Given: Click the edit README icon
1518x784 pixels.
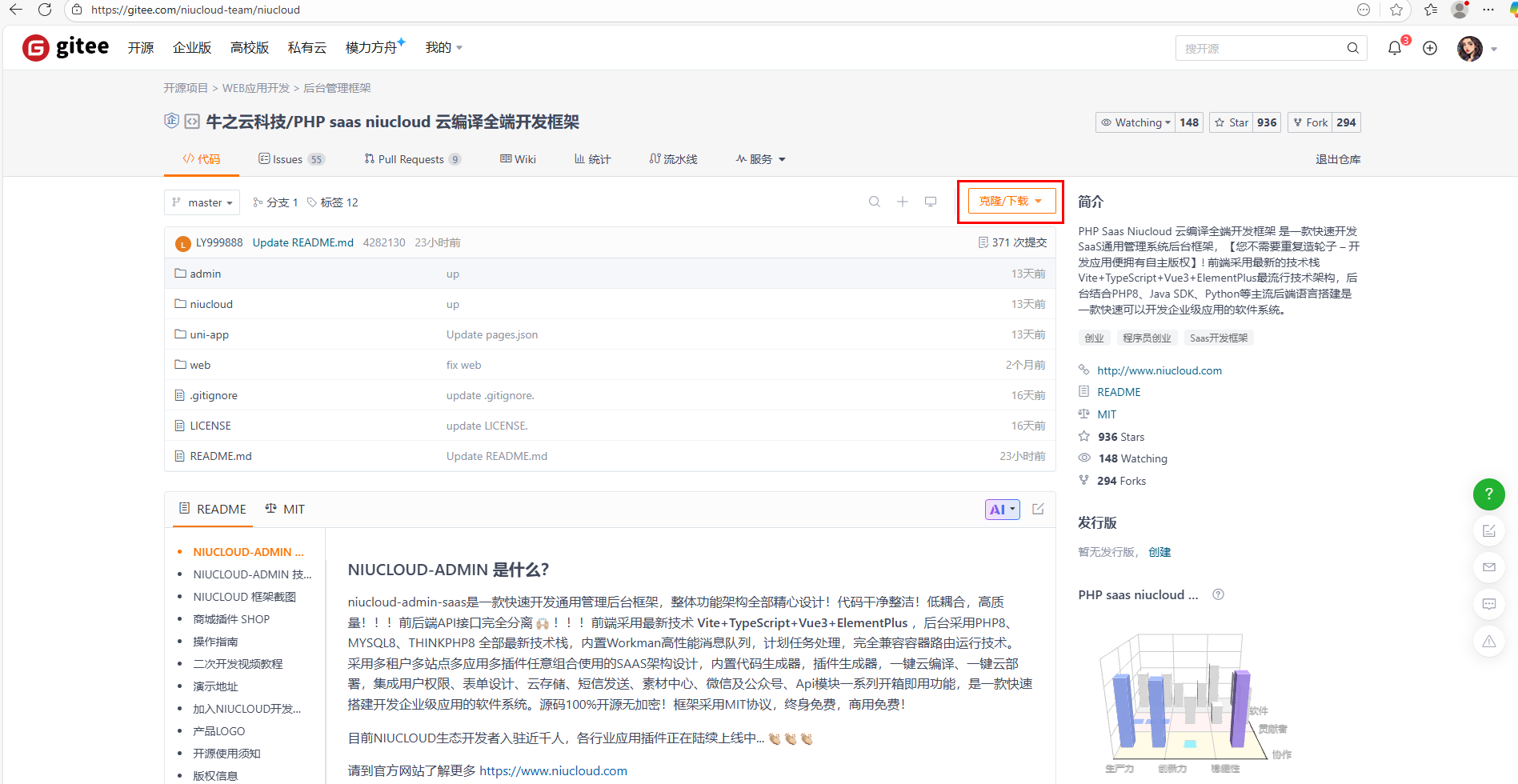Looking at the screenshot, I should pyautogui.click(x=1038, y=510).
